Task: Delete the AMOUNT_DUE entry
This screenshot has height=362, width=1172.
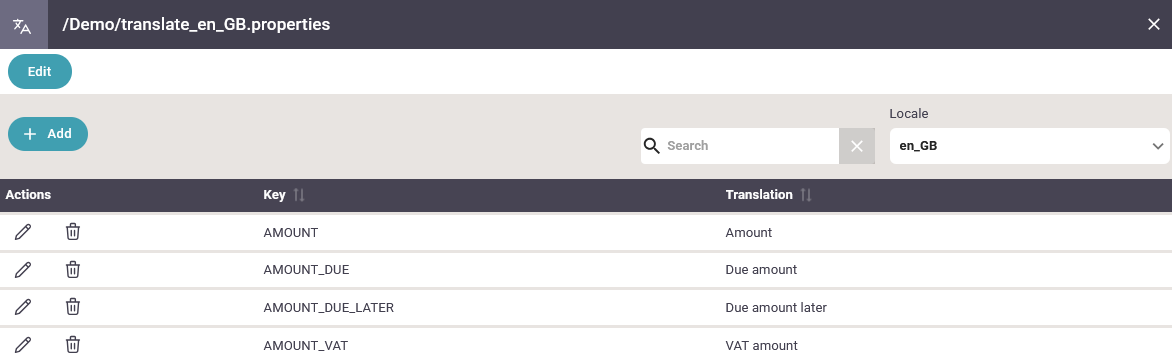Action: point(73,269)
